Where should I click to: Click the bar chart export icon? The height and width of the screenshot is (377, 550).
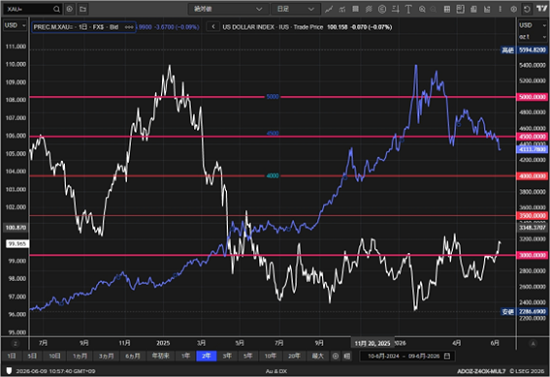[487, 9]
